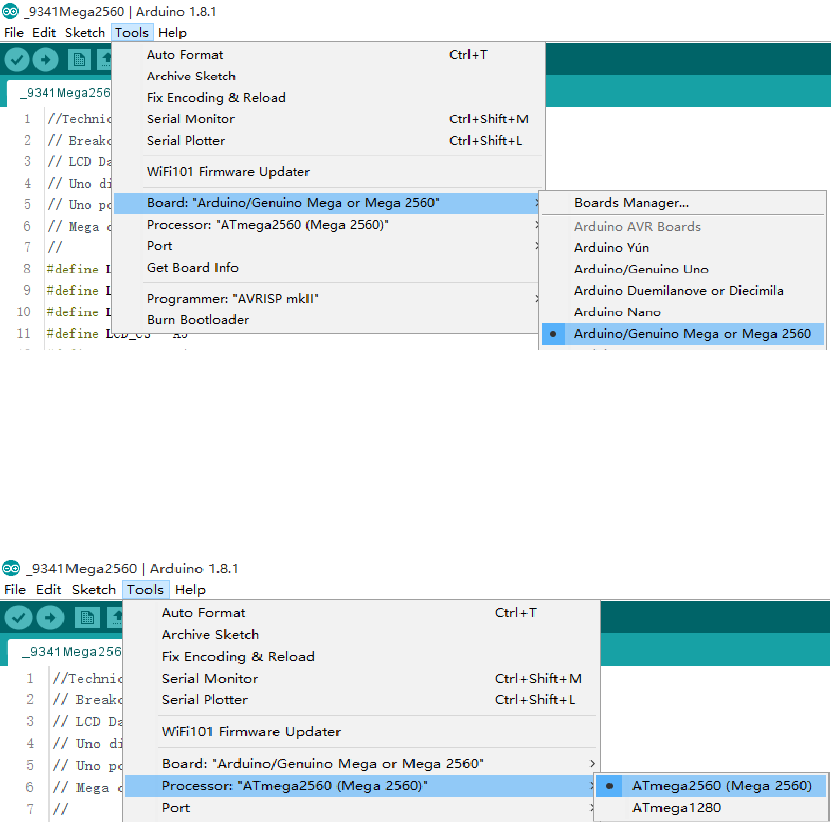
Task: Click Verify checkmark icon in bottom window
Action: tap(19, 617)
